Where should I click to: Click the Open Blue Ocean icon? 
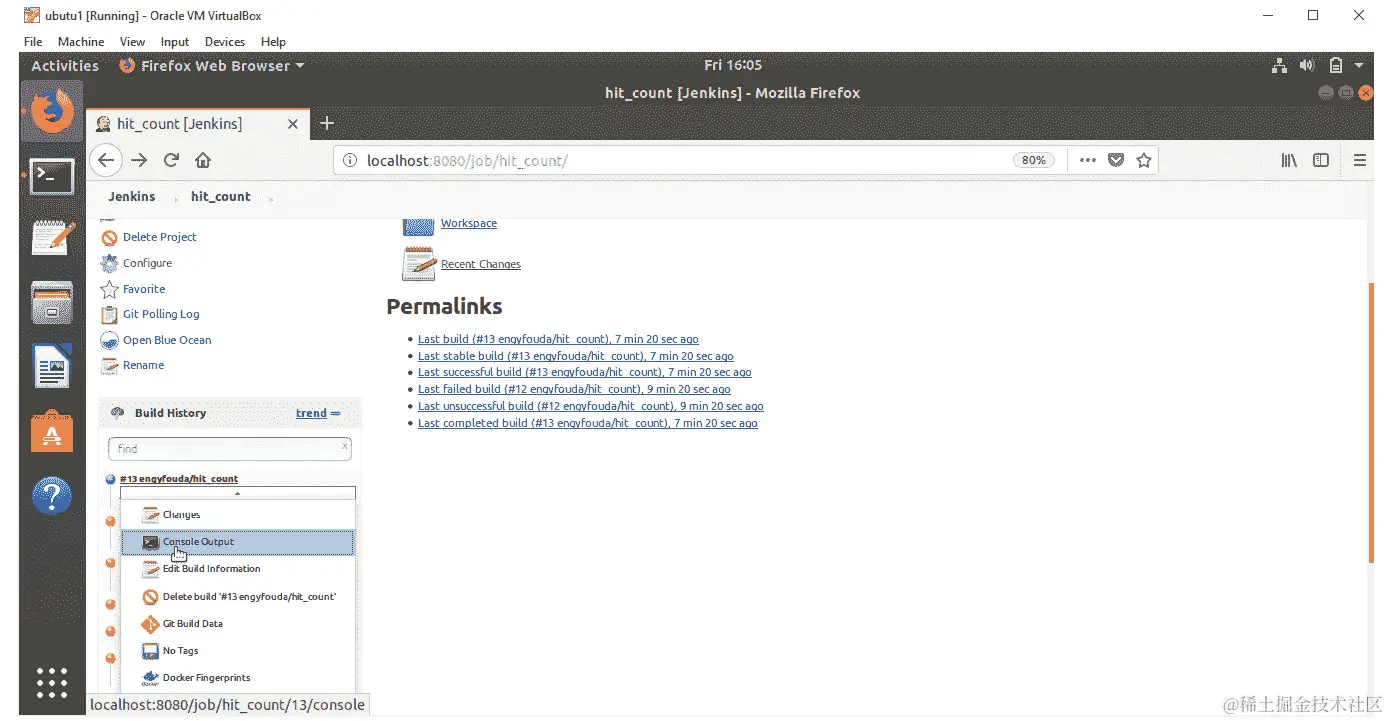pyautogui.click(x=109, y=340)
